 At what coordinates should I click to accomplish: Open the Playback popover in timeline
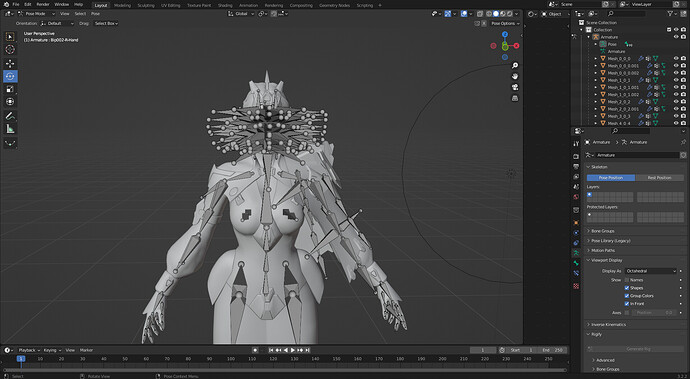[29, 350]
